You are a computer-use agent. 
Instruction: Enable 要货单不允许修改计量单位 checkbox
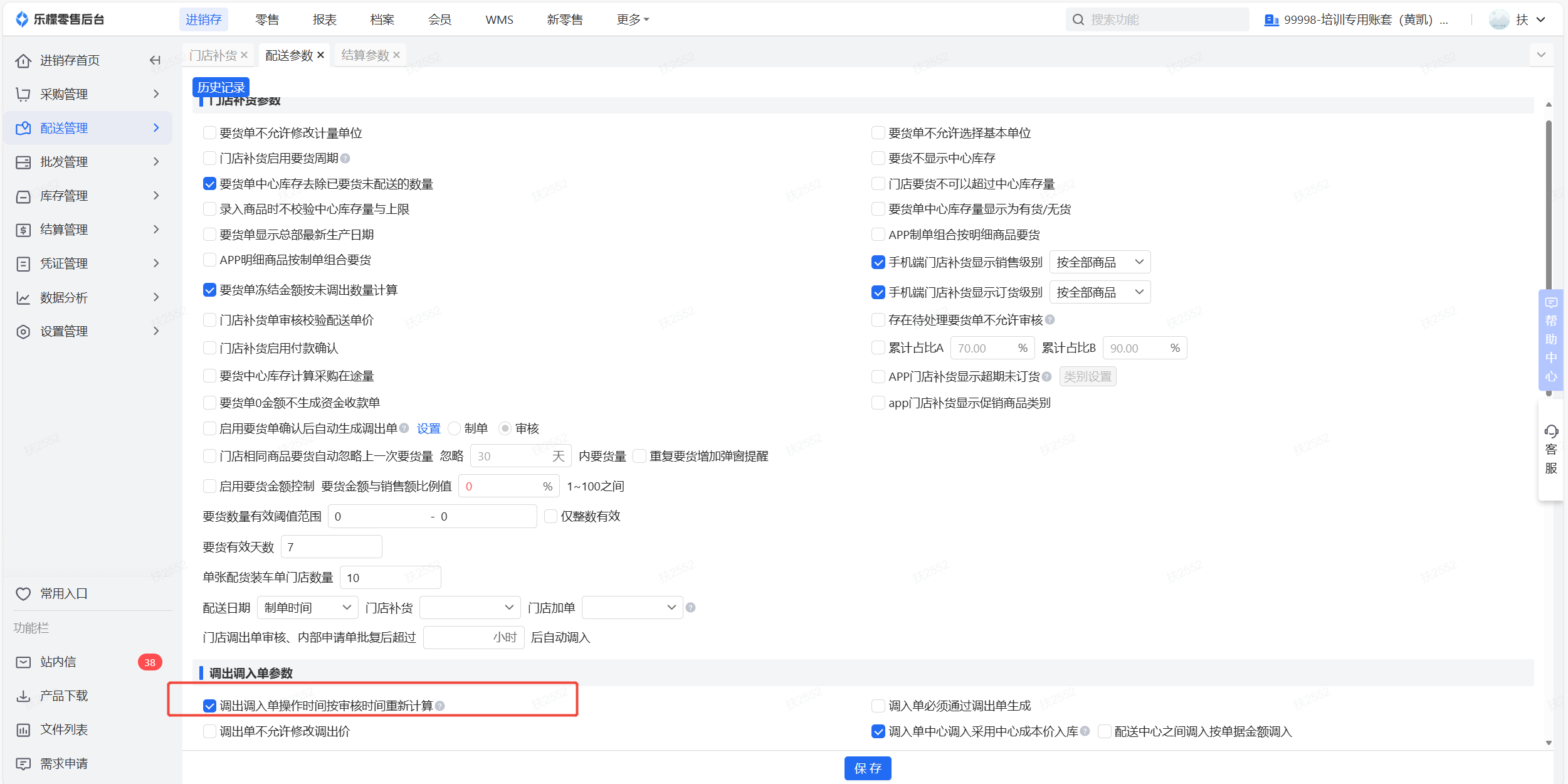(210, 133)
